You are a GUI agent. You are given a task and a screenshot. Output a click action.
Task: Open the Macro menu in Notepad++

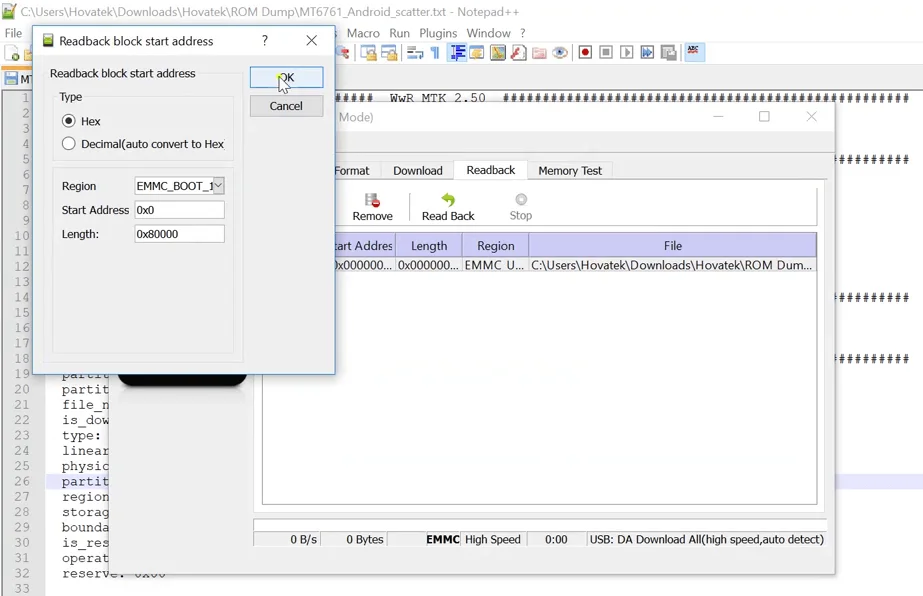(x=363, y=33)
